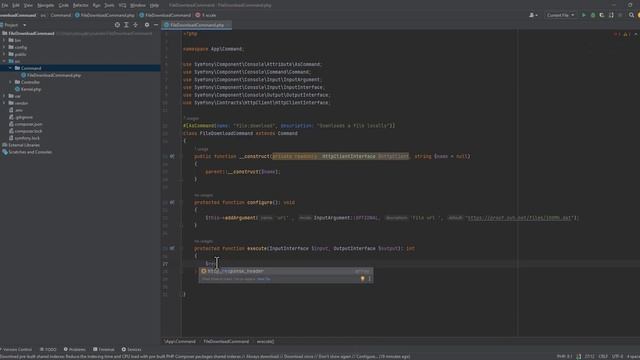Open three-dots menu in completion popup
Image resolution: width=640 pixels, height=360 pixels.
[x=369, y=279]
